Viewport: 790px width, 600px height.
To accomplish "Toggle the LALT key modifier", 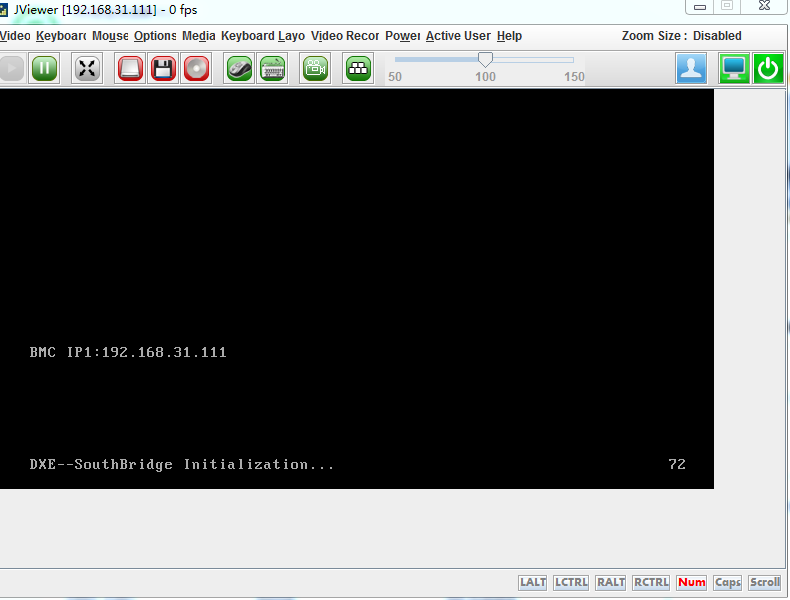I will click(533, 583).
